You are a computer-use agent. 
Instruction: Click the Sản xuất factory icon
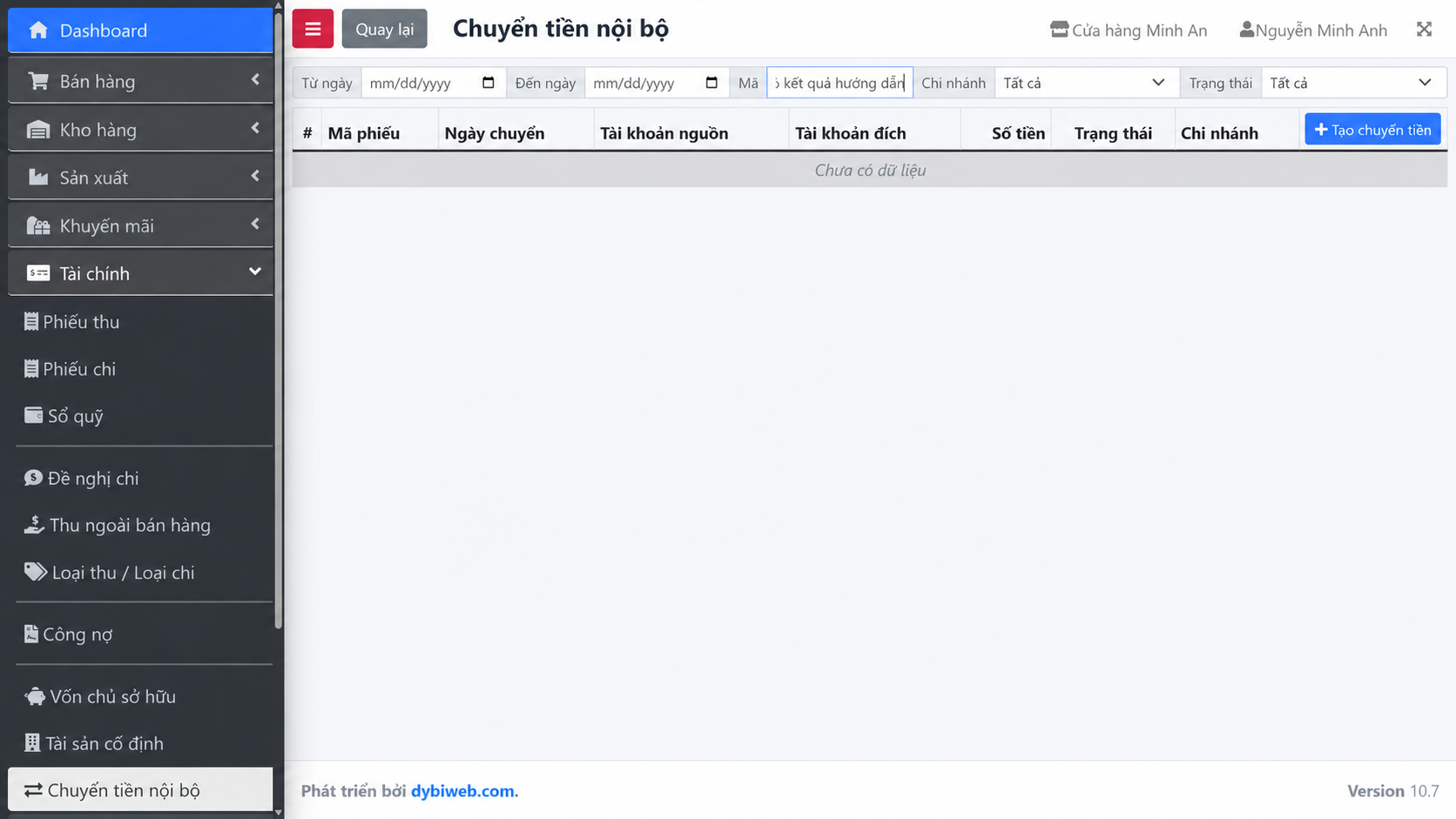(x=38, y=178)
